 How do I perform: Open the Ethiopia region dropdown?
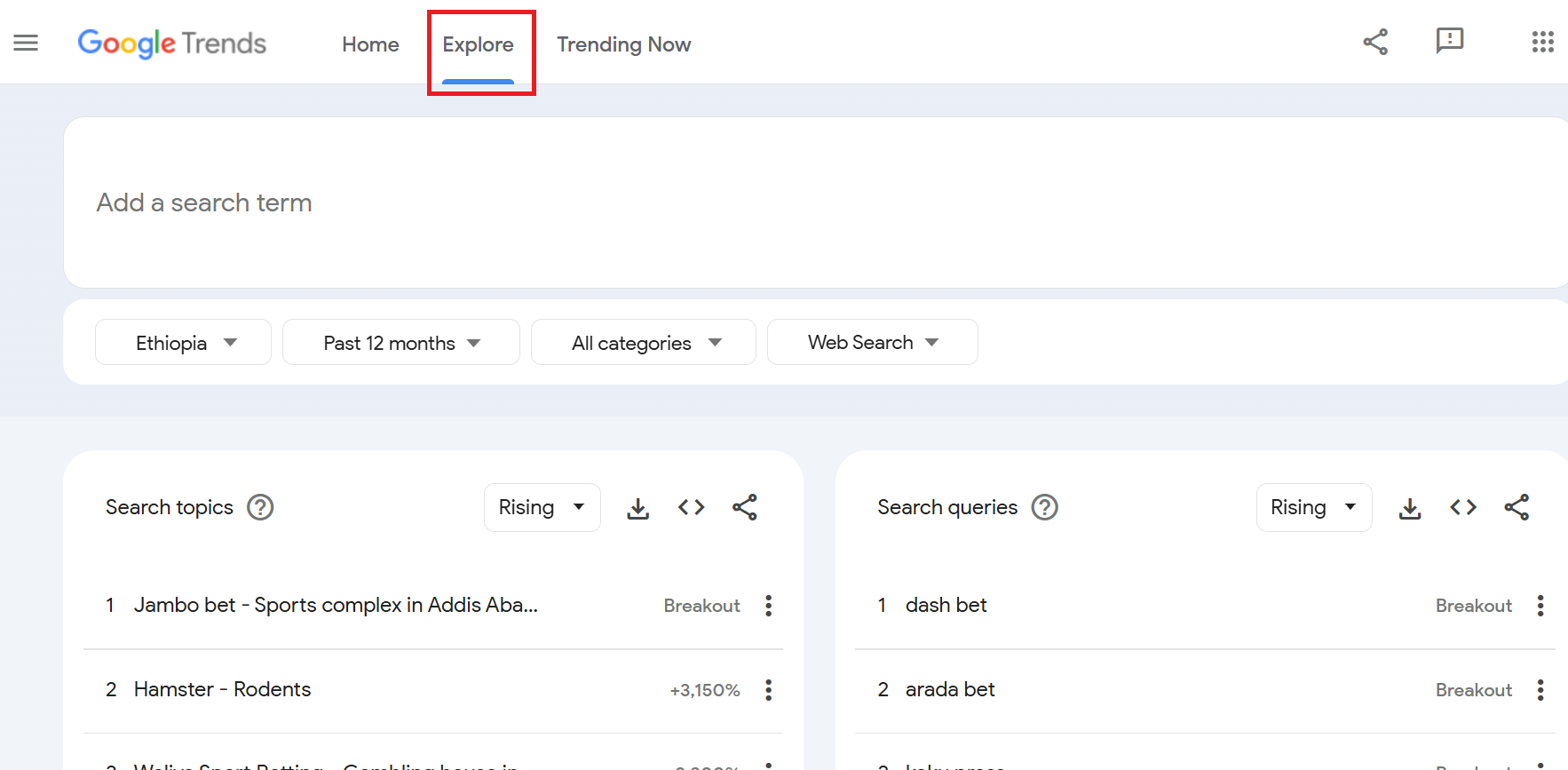[183, 342]
